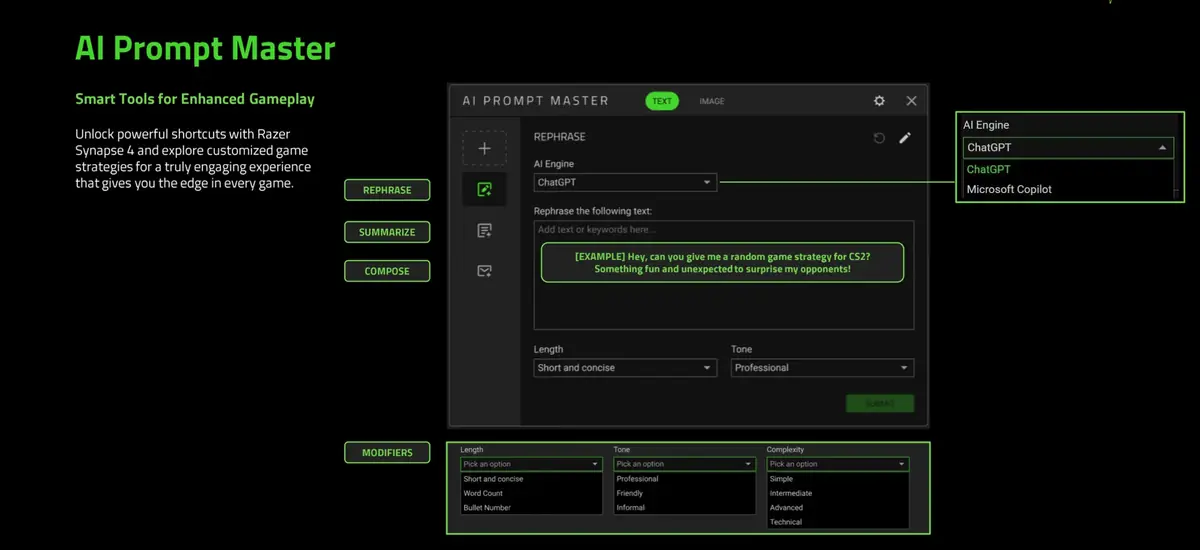Select 'Advanced' complexity option
This screenshot has height=550, width=1200.
point(786,508)
